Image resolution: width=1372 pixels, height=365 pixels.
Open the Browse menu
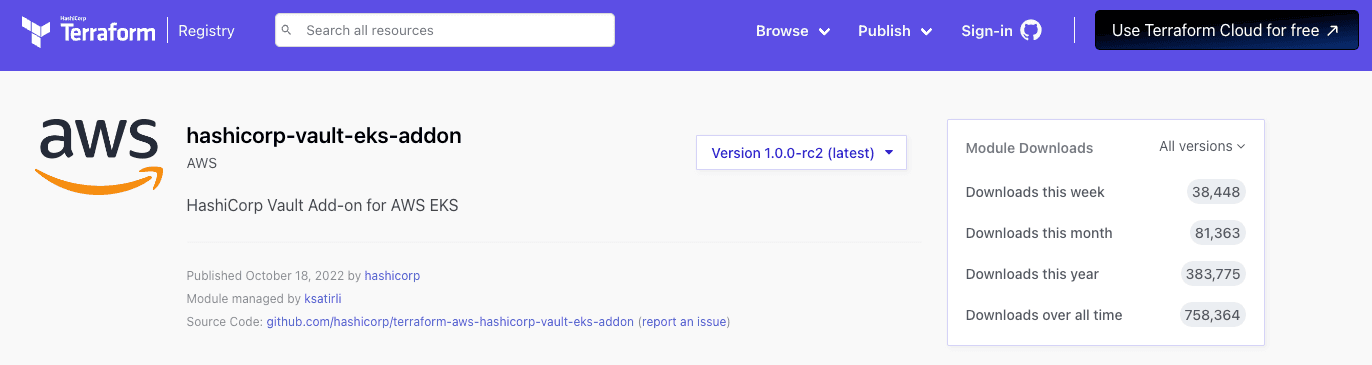click(x=793, y=31)
